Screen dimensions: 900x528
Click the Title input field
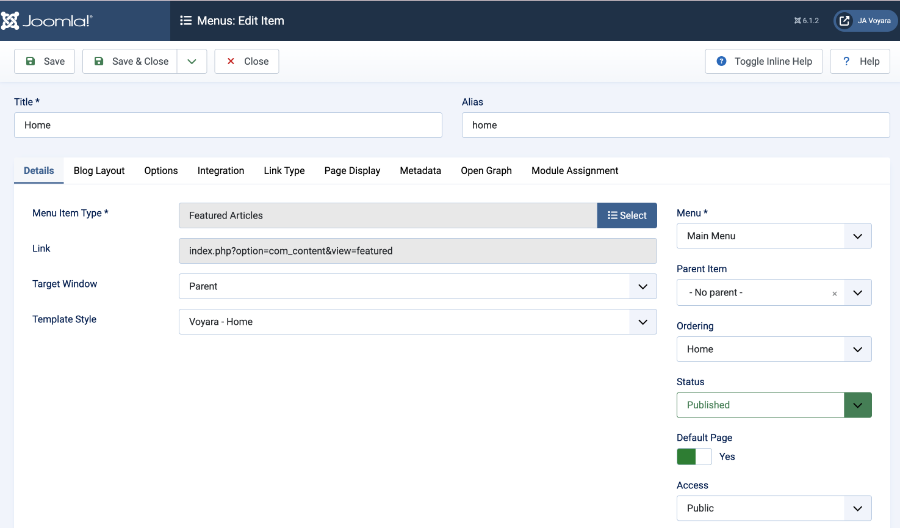pyautogui.click(x=228, y=125)
